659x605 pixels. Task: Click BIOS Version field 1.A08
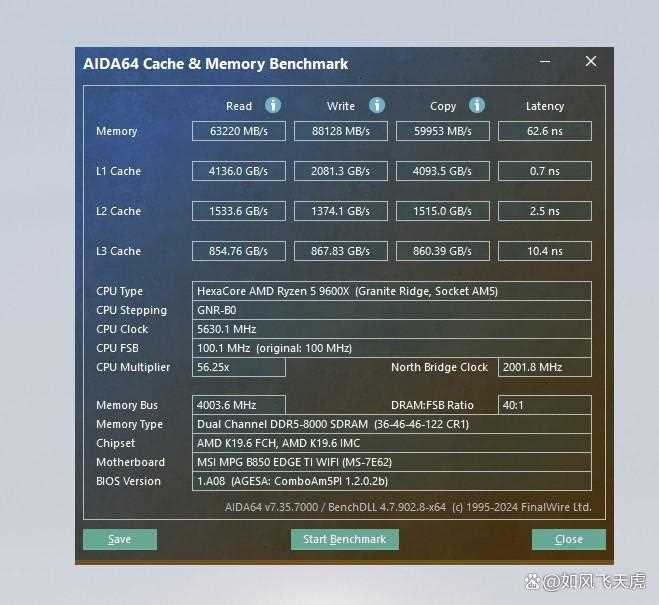coord(392,481)
